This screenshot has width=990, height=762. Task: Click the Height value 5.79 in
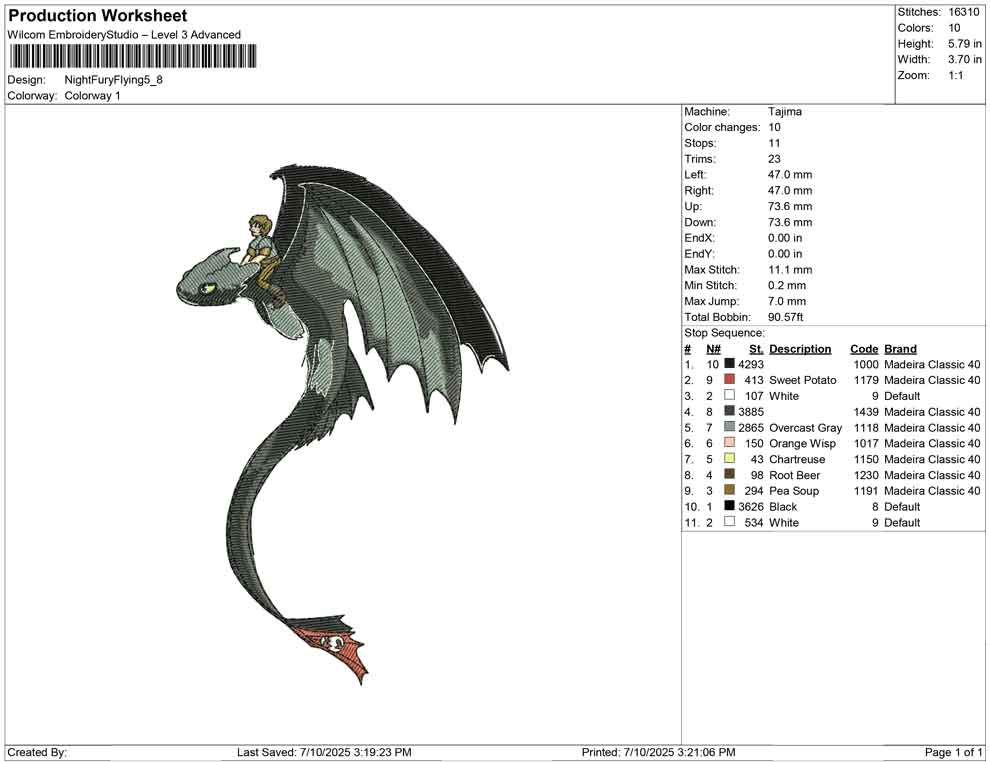click(964, 44)
